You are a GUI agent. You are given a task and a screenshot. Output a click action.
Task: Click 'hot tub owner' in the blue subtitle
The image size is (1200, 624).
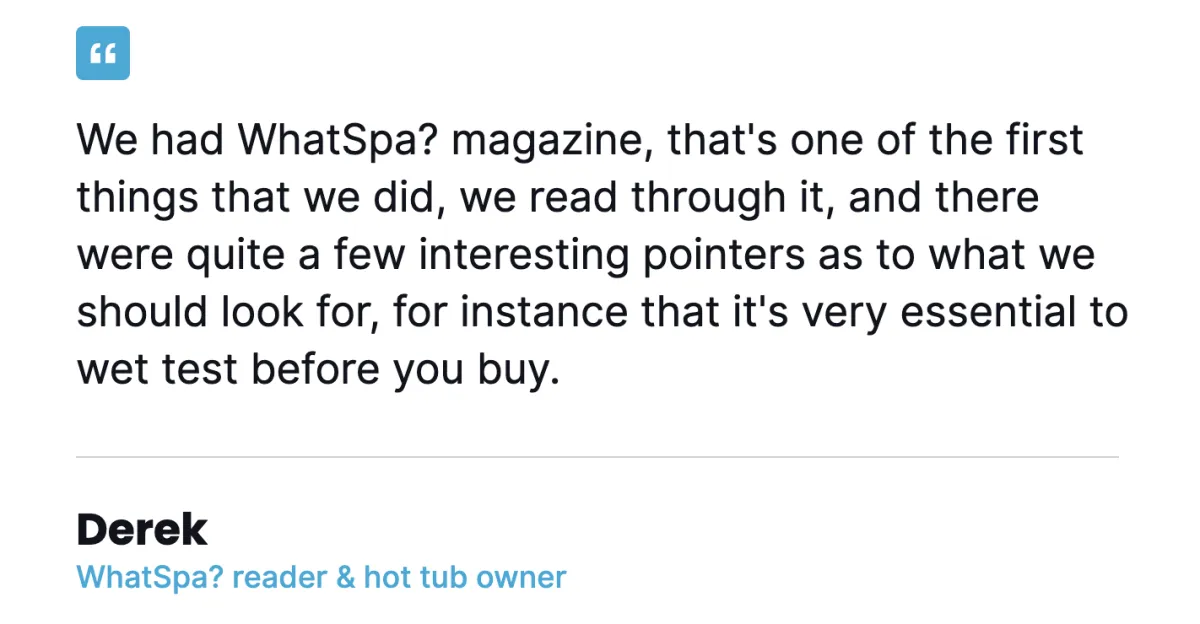click(x=465, y=577)
